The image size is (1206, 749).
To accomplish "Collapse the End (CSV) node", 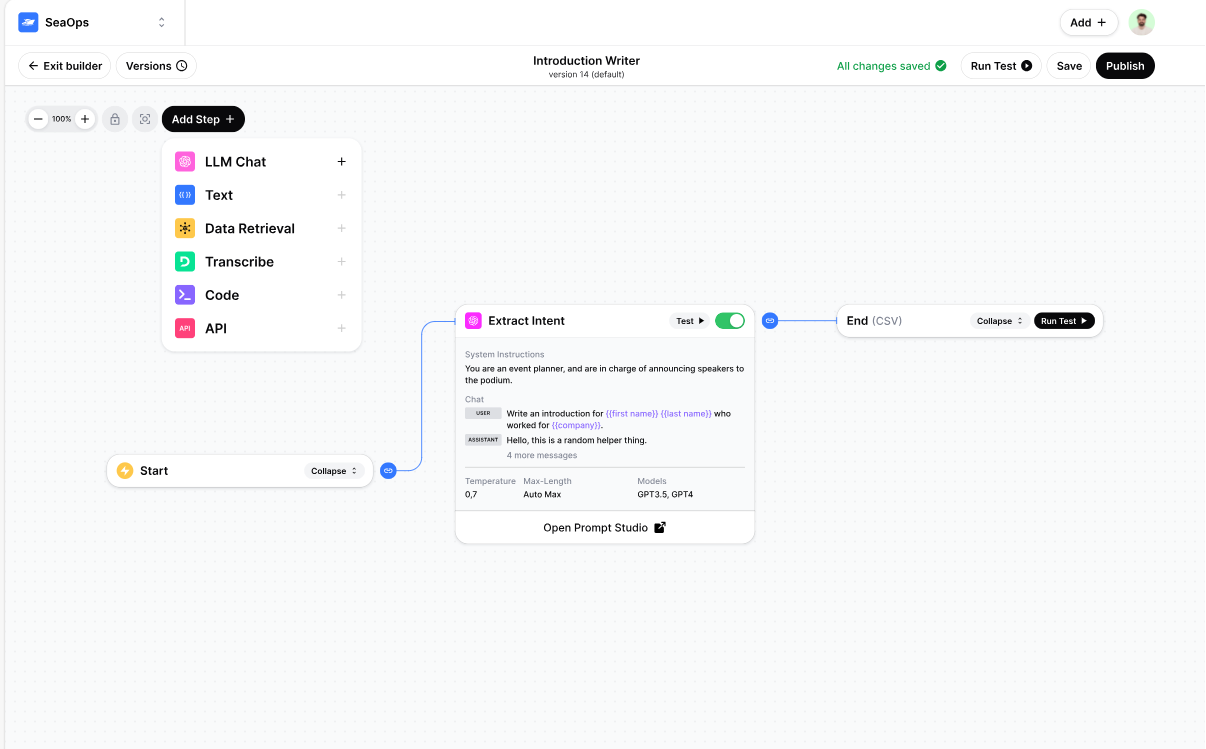I will tap(1000, 321).
